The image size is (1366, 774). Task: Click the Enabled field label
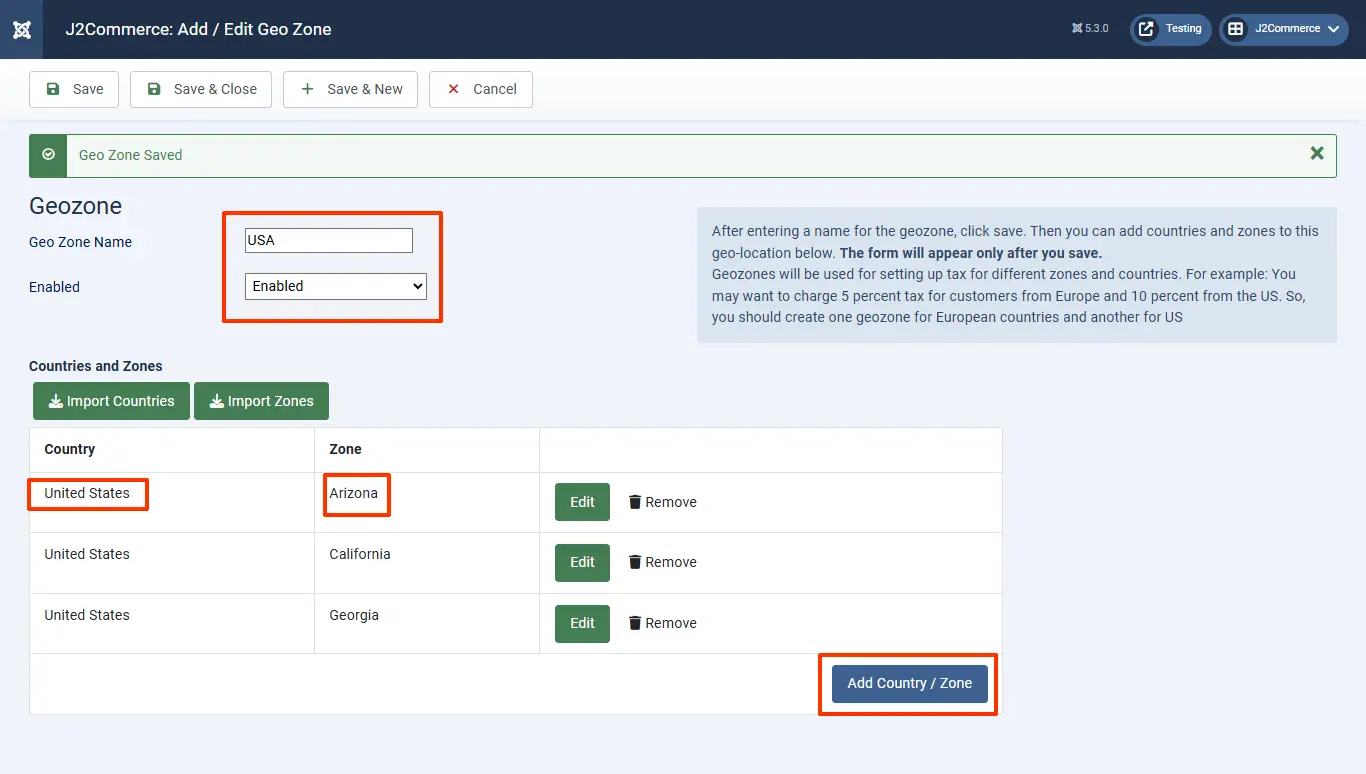[54, 287]
